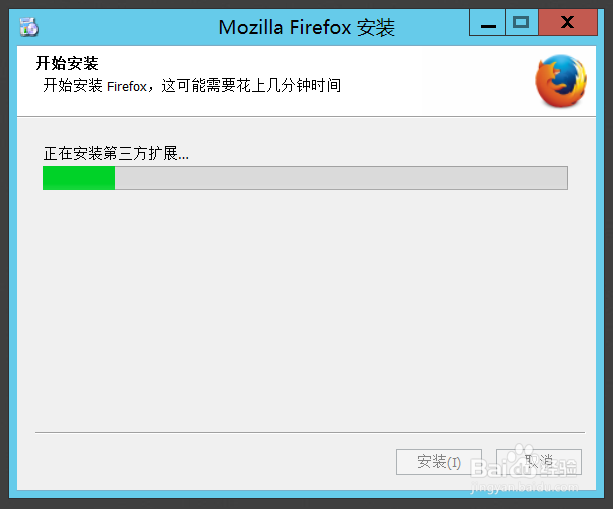
Task: Close the Firefox installer with the red X
Action: (568, 23)
